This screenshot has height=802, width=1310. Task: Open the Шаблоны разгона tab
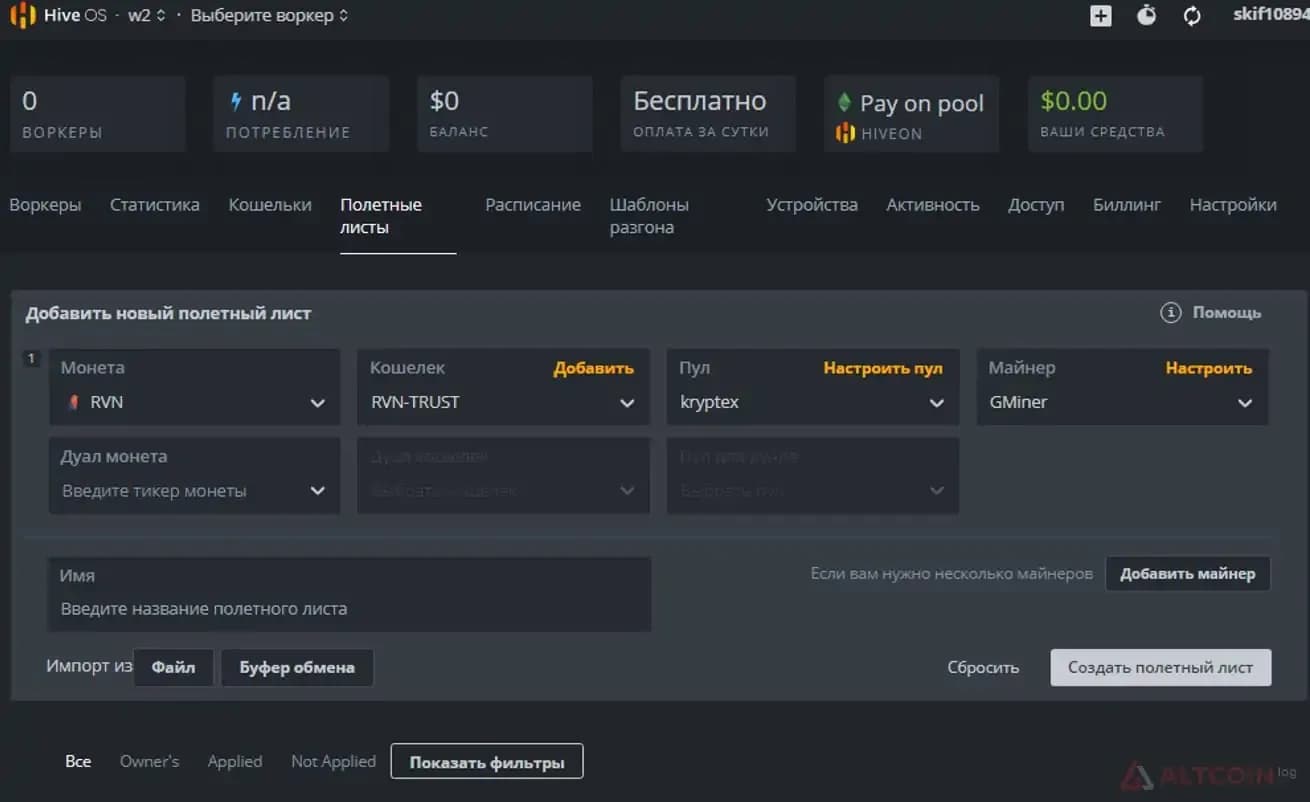(x=649, y=216)
